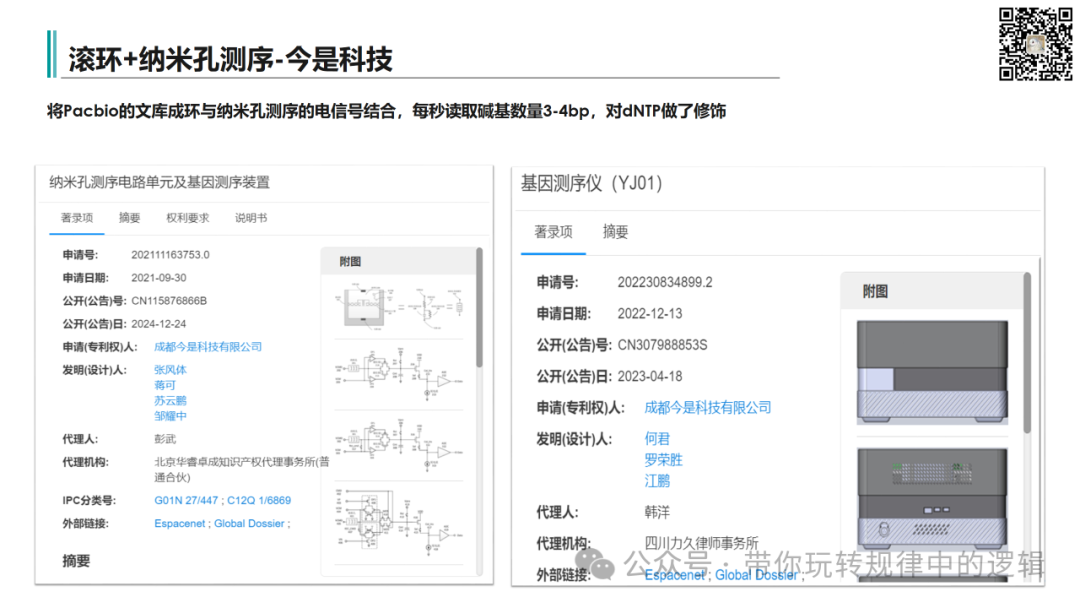Click slide heading 滚环+纳米孔测序-今是科技
The height and width of the screenshot is (608, 1080).
[x=230, y=60]
